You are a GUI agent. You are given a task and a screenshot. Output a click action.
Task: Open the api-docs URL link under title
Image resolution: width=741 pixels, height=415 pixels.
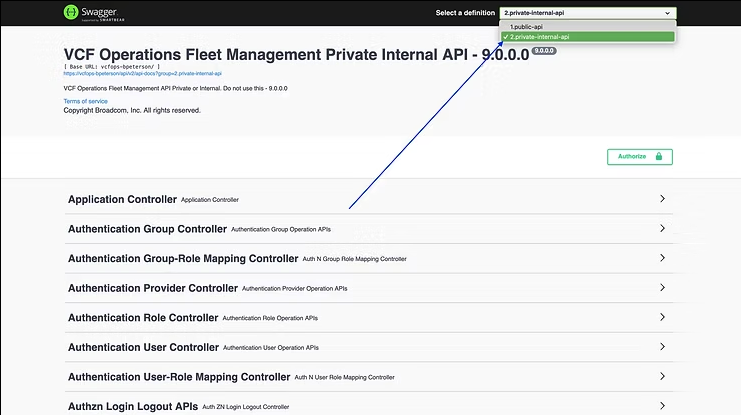142,73
